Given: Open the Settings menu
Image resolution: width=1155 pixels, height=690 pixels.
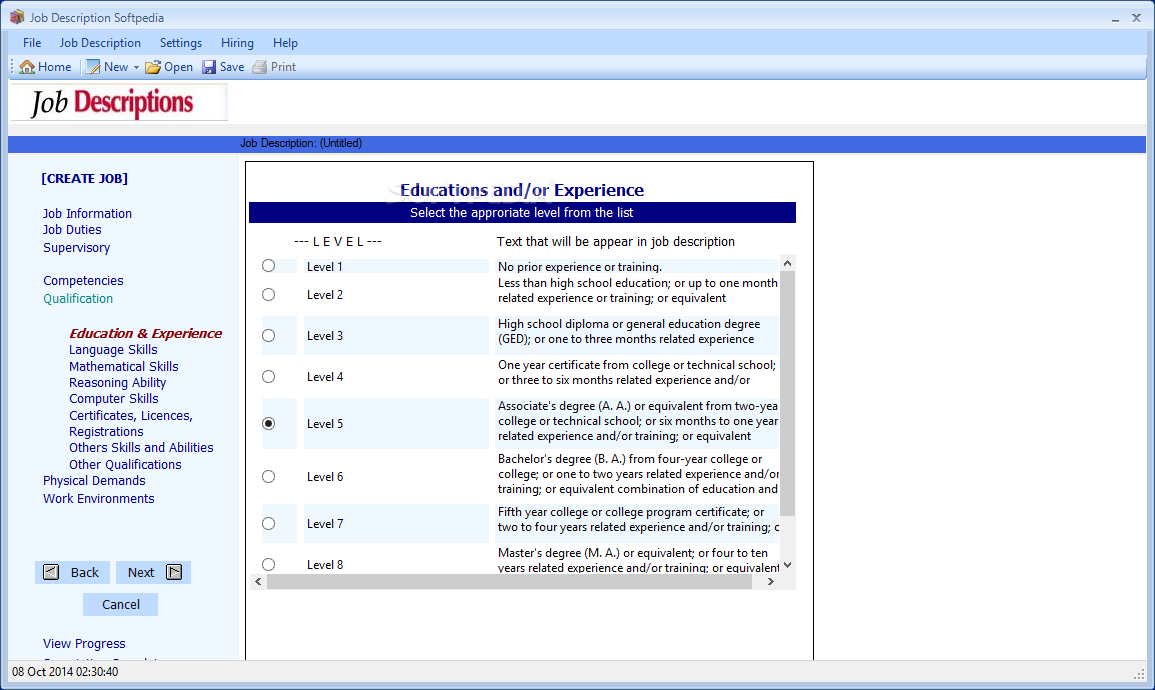Looking at the screenshot, I should (x=180, y=43).
